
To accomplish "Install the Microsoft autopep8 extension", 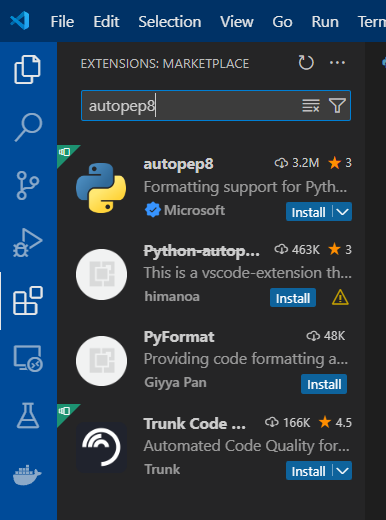I will coord(309,212).
